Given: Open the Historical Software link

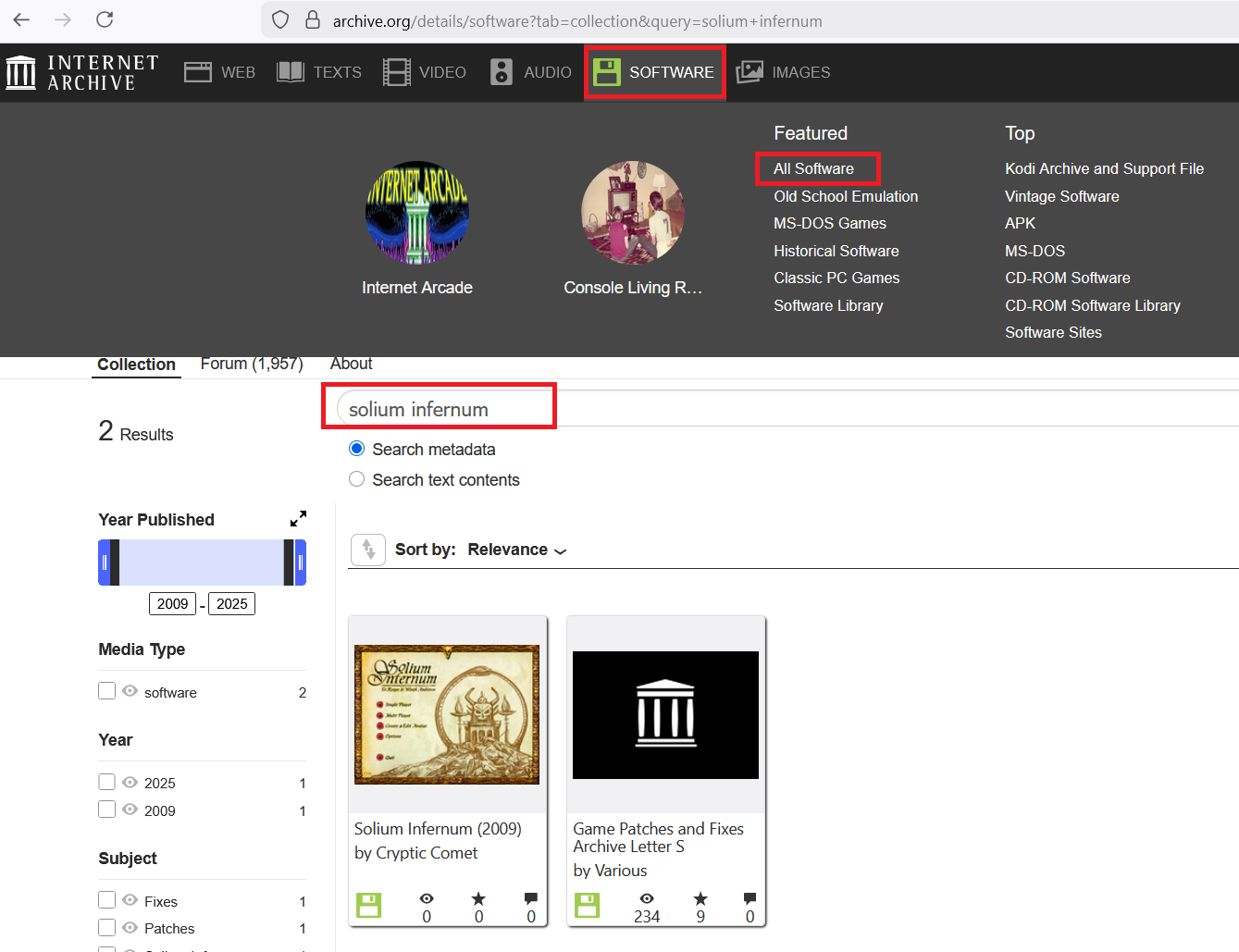Looking at the screenshot, I should (836, 251).
